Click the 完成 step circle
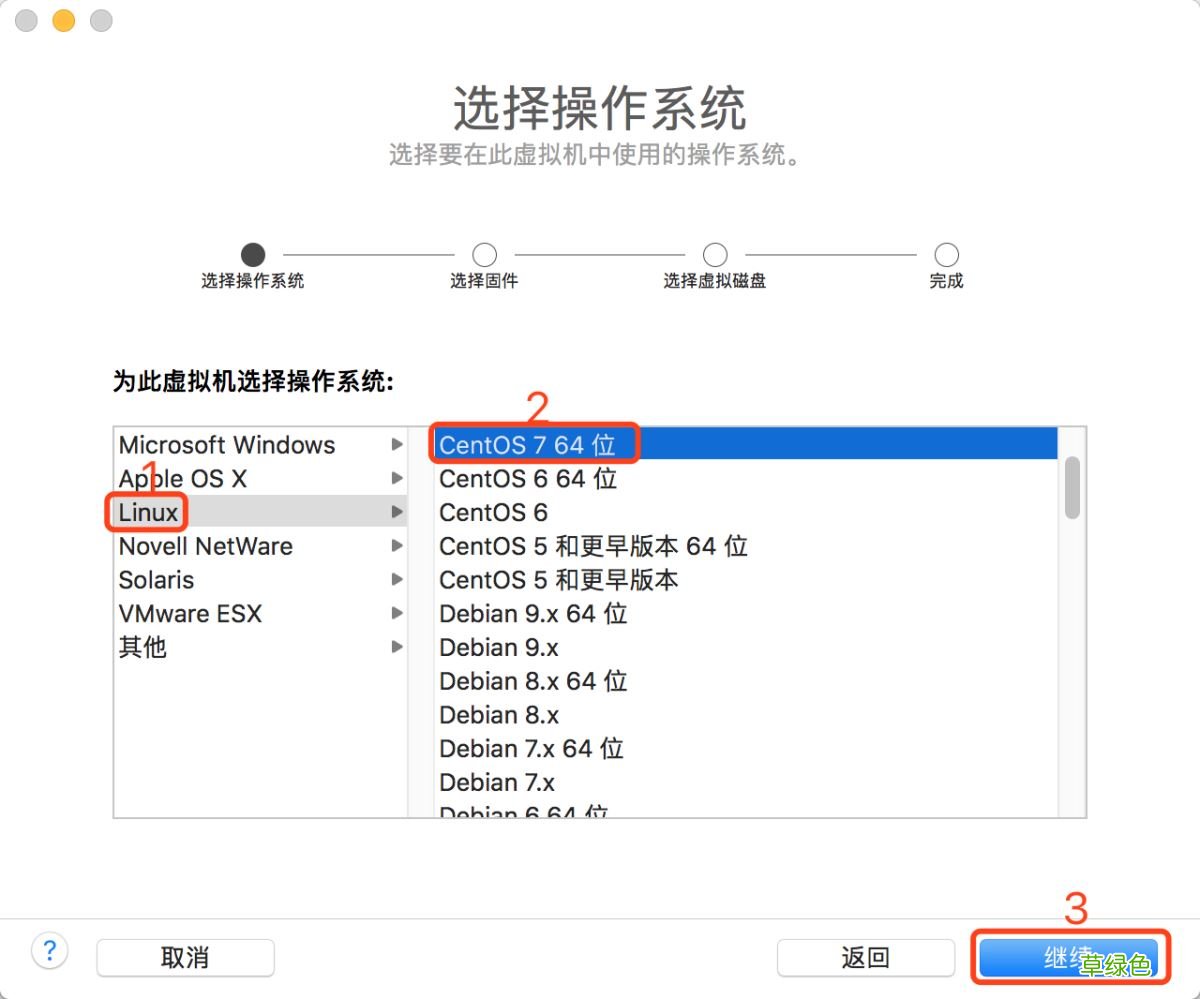Viewport: 1200px width, 999px height. click(945, 255)
